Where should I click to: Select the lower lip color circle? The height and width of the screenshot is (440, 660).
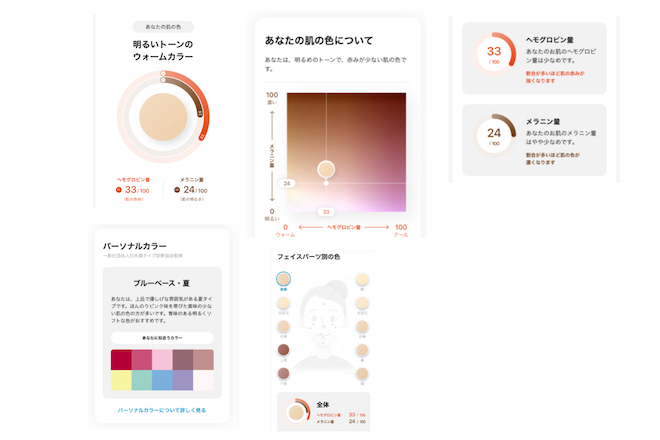pos(283,373)
